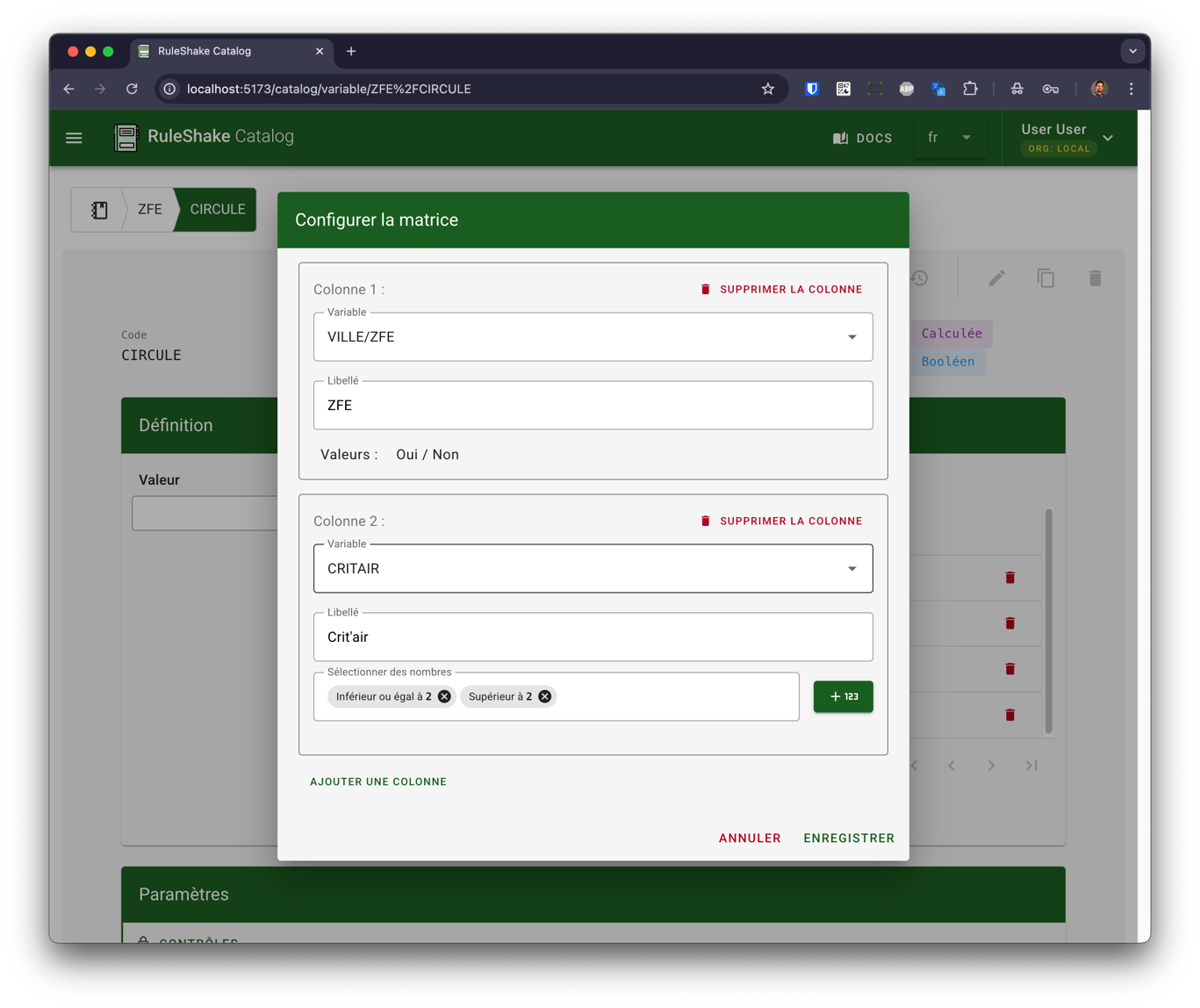Select the ZFE breadcrumb item
Screen dimensions: 1200x1008
tap(149, 210)
